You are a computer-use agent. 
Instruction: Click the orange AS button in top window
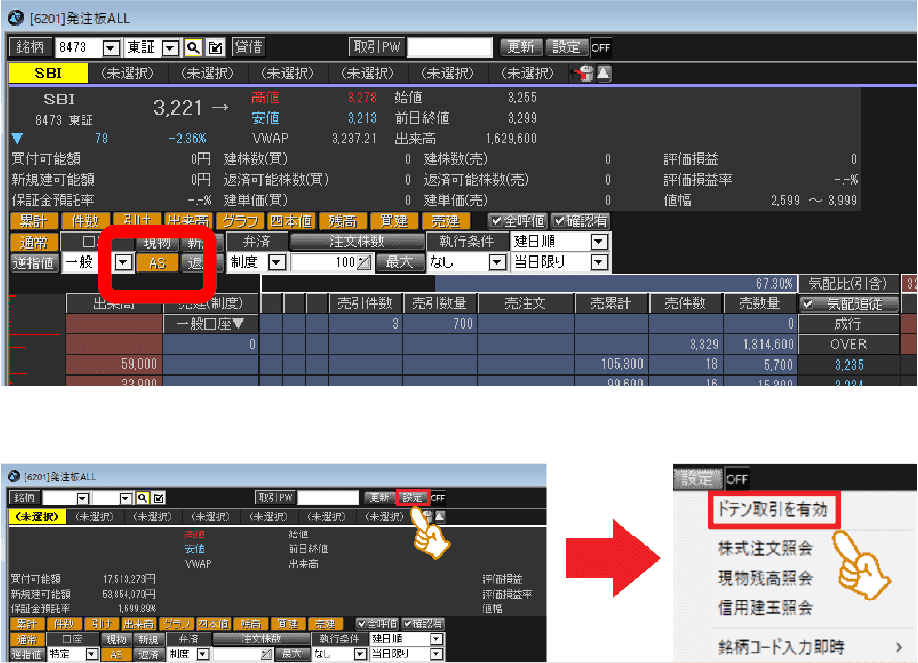click(157, 262)
